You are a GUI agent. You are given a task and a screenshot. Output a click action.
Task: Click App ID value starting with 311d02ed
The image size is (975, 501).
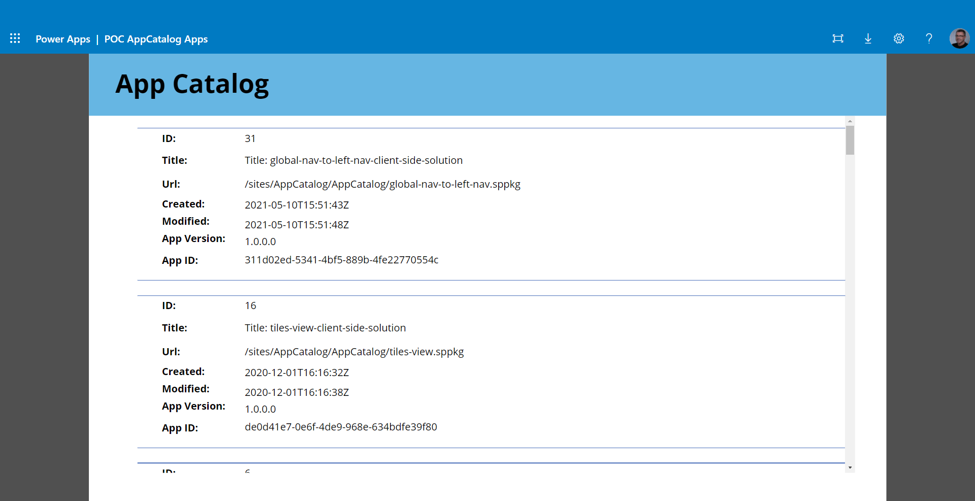pos(341,260)
